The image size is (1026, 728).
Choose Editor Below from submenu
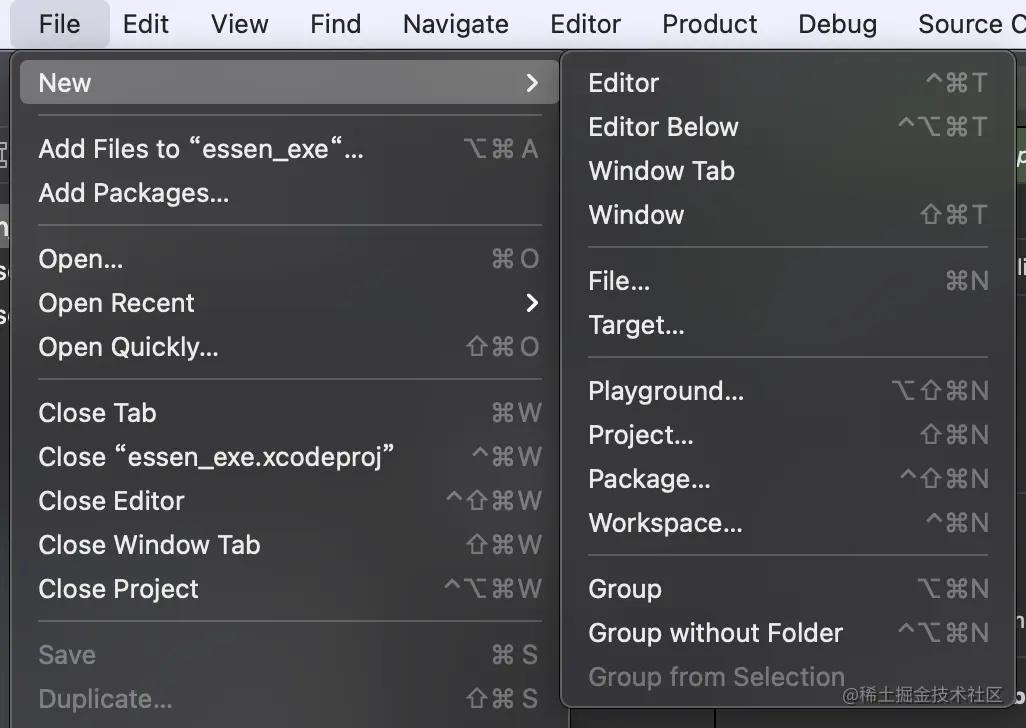tap(664, 127)
